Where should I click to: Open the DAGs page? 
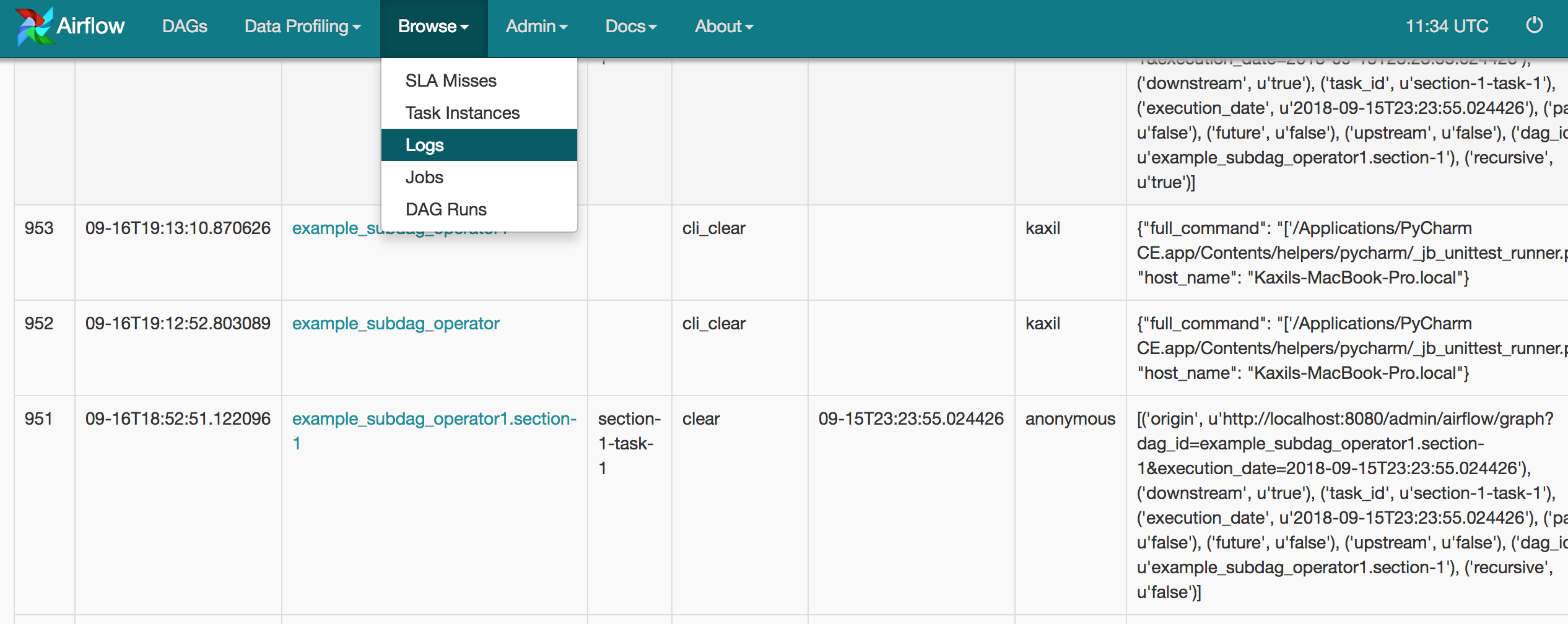click(x=185, y=26)
